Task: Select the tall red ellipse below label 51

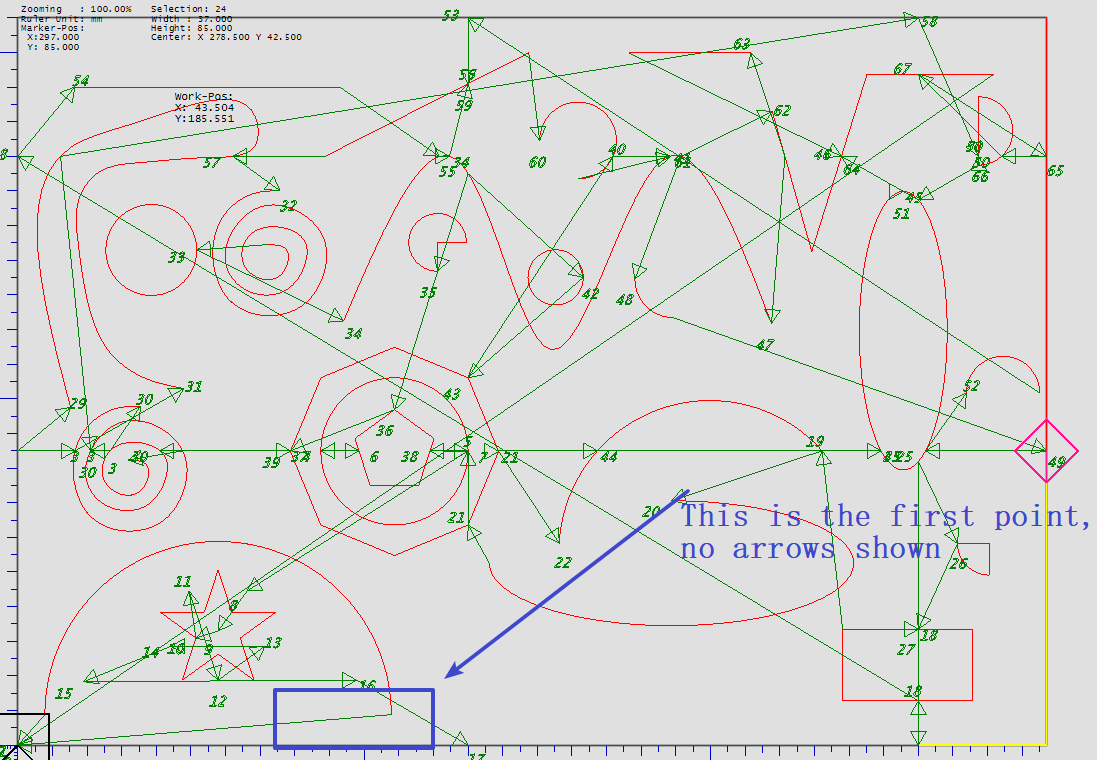Action: (946, 320)
